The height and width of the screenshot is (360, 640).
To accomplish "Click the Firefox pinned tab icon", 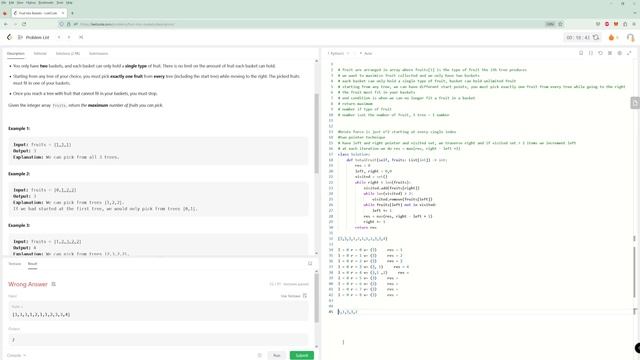I will pyautogui.click(x=4, y=13).
